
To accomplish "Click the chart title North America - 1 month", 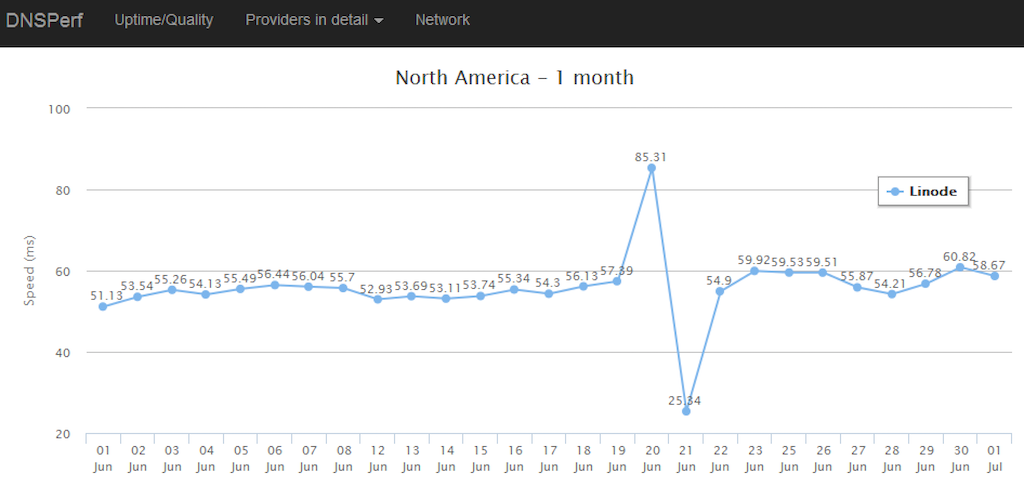I will 515,78.
